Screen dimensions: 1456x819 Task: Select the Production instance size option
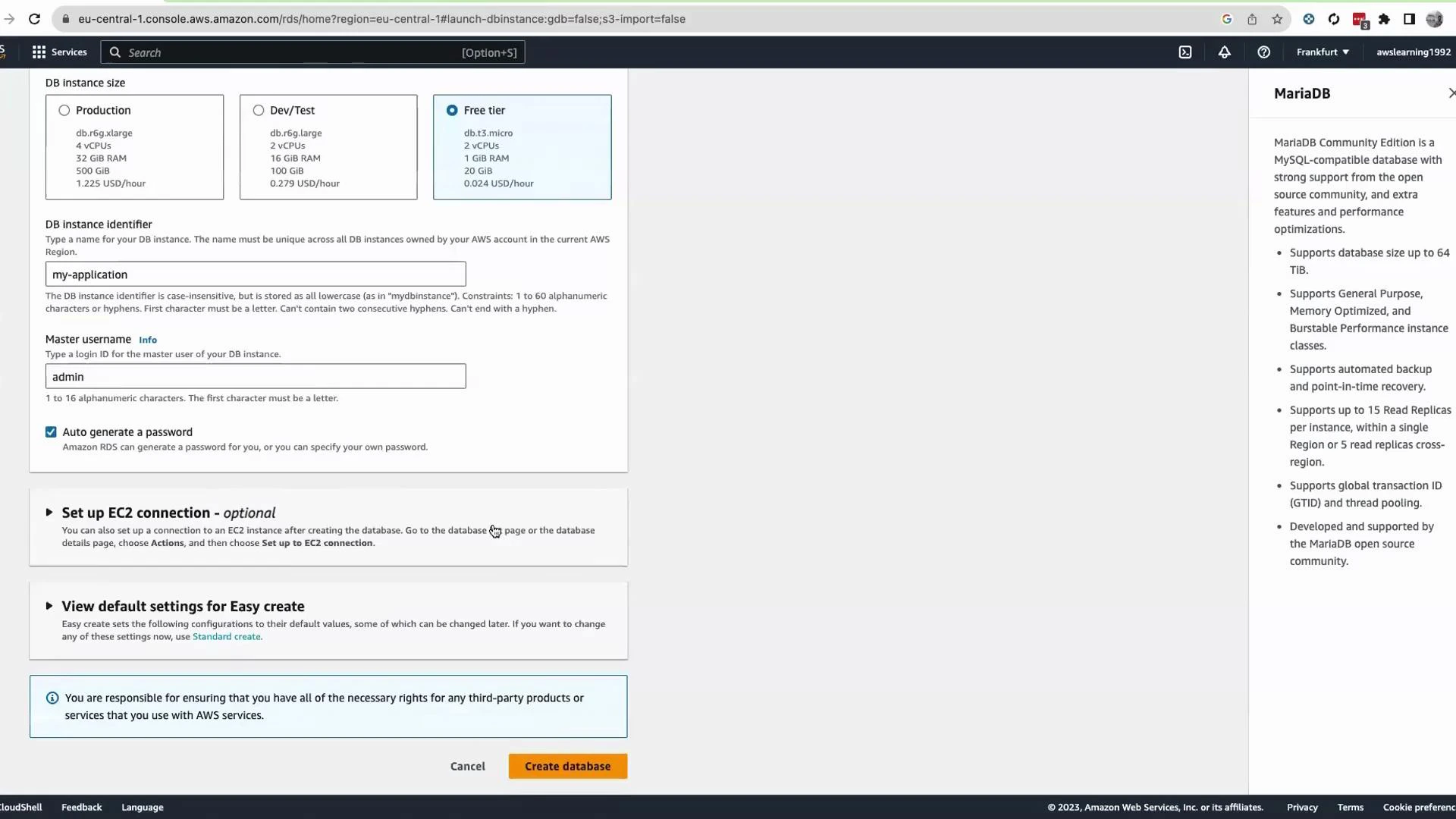click(64, 110)
